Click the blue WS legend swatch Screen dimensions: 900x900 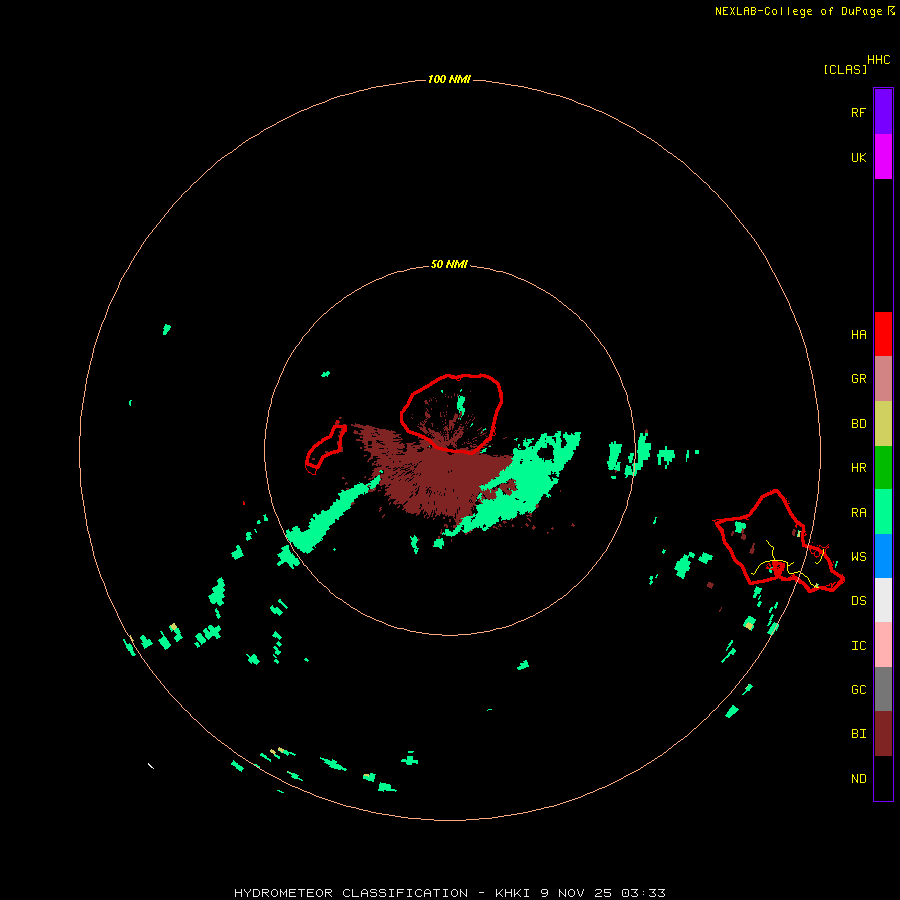pyautogui.click(x=883, y=556)
